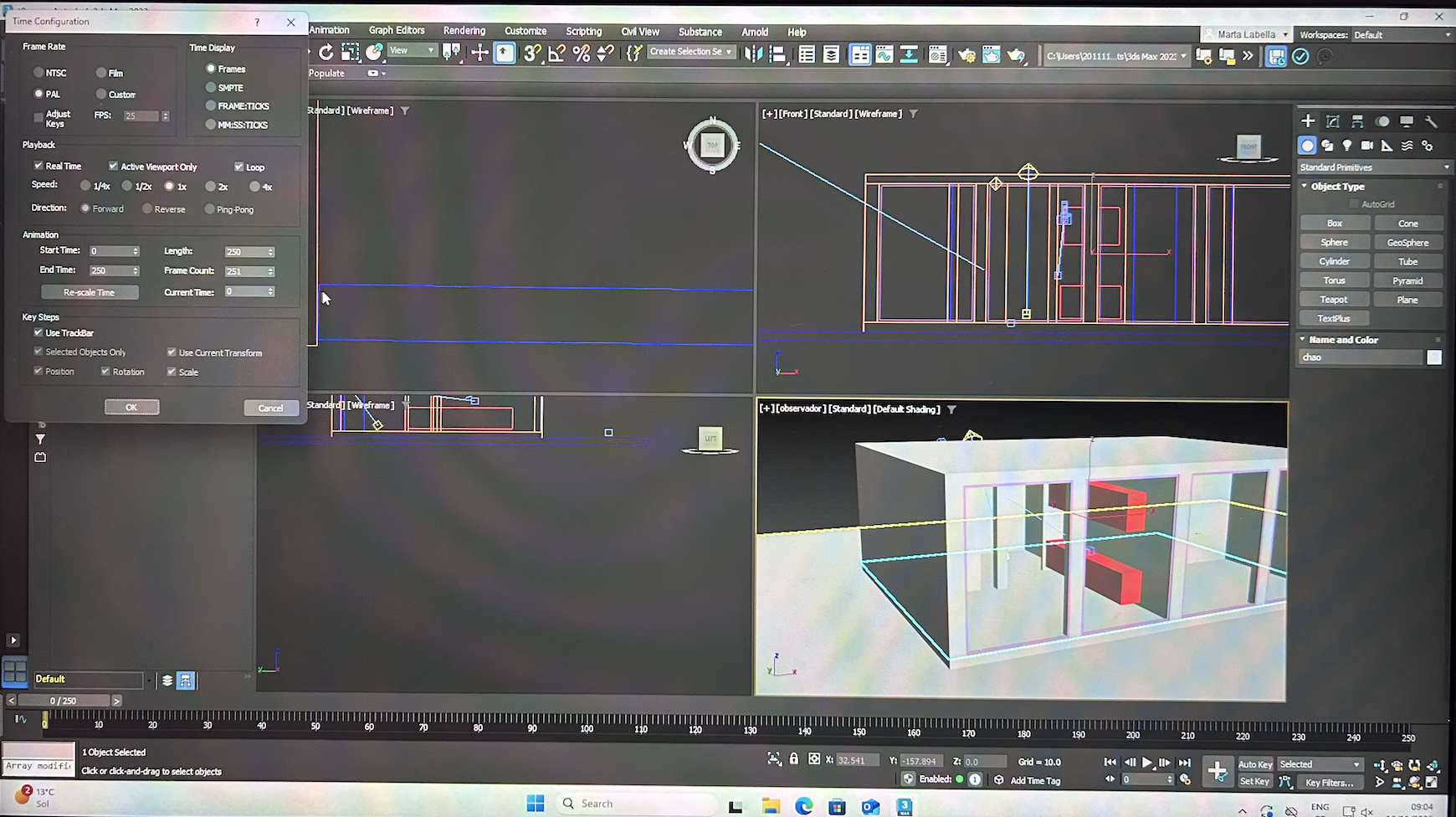
Task: Click the Re-scale Time button
Action: point(90,292)
